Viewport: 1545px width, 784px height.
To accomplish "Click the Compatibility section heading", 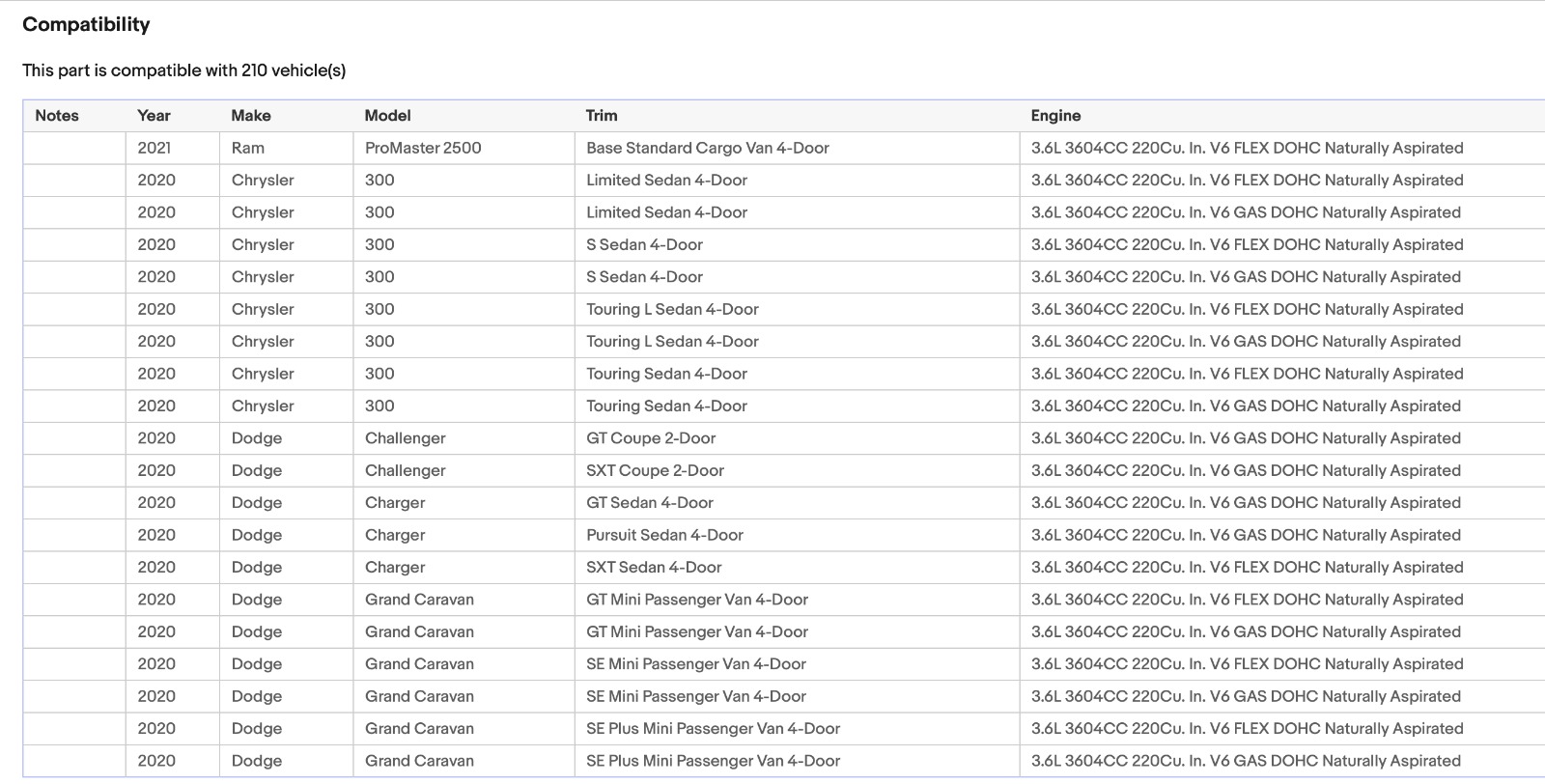I will [86, 25].
